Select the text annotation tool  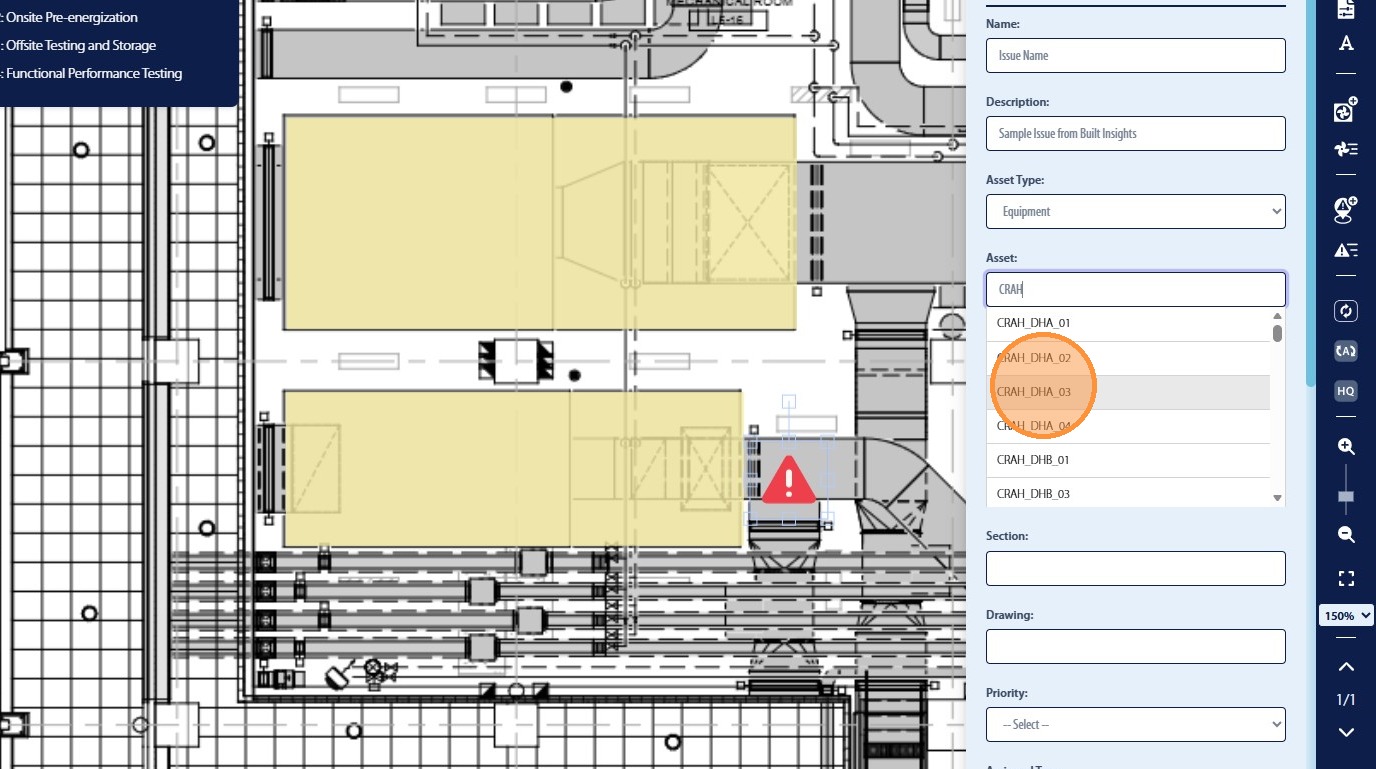click(1346, 43)
